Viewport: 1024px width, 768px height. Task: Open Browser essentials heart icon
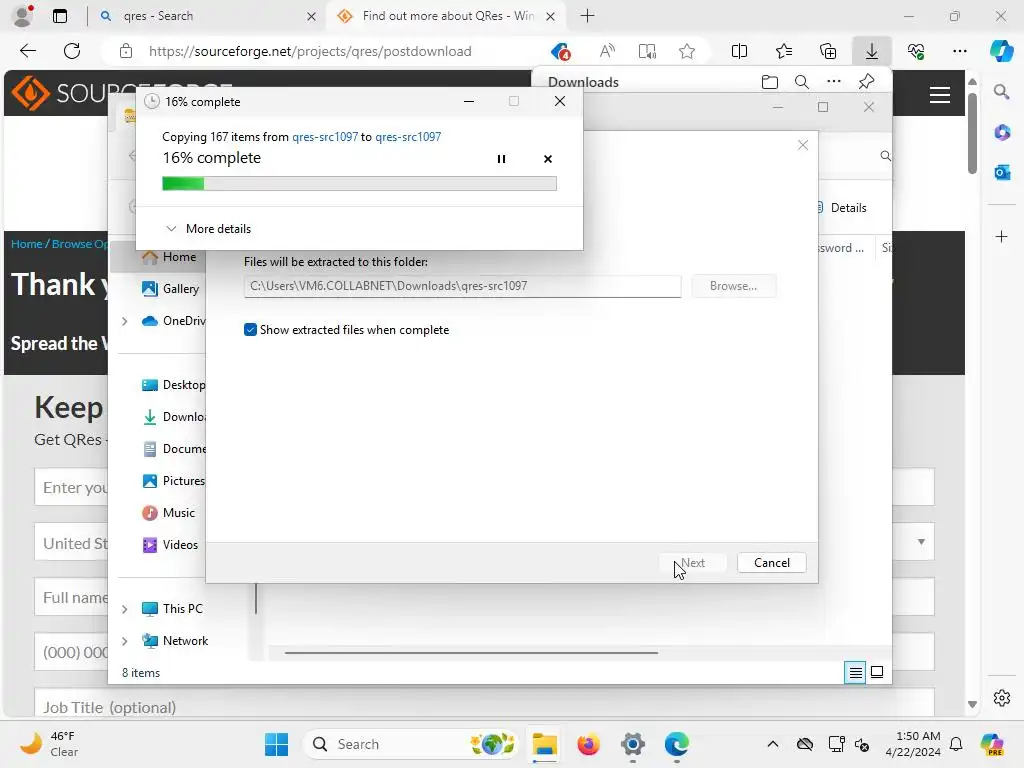pyautogui.click(x=916, y=51)
